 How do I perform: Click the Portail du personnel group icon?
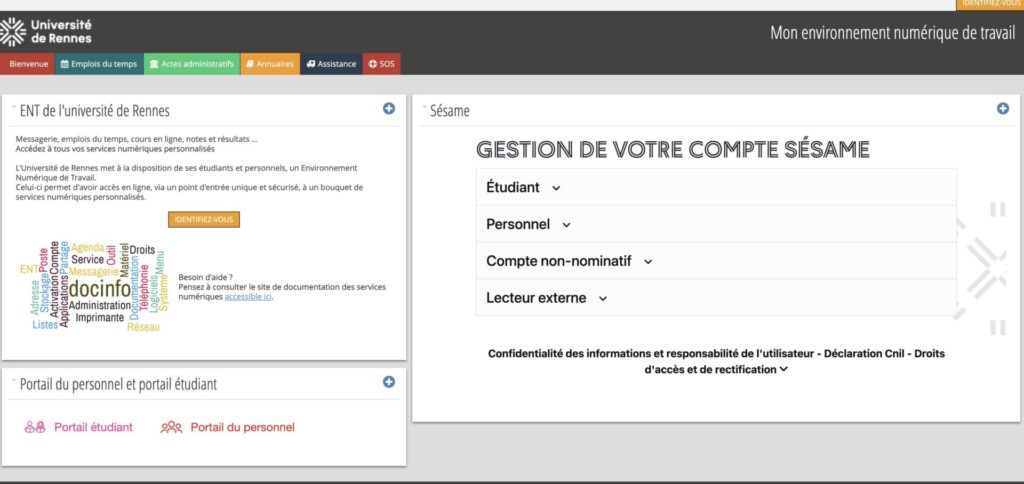(x=172, y=427)
